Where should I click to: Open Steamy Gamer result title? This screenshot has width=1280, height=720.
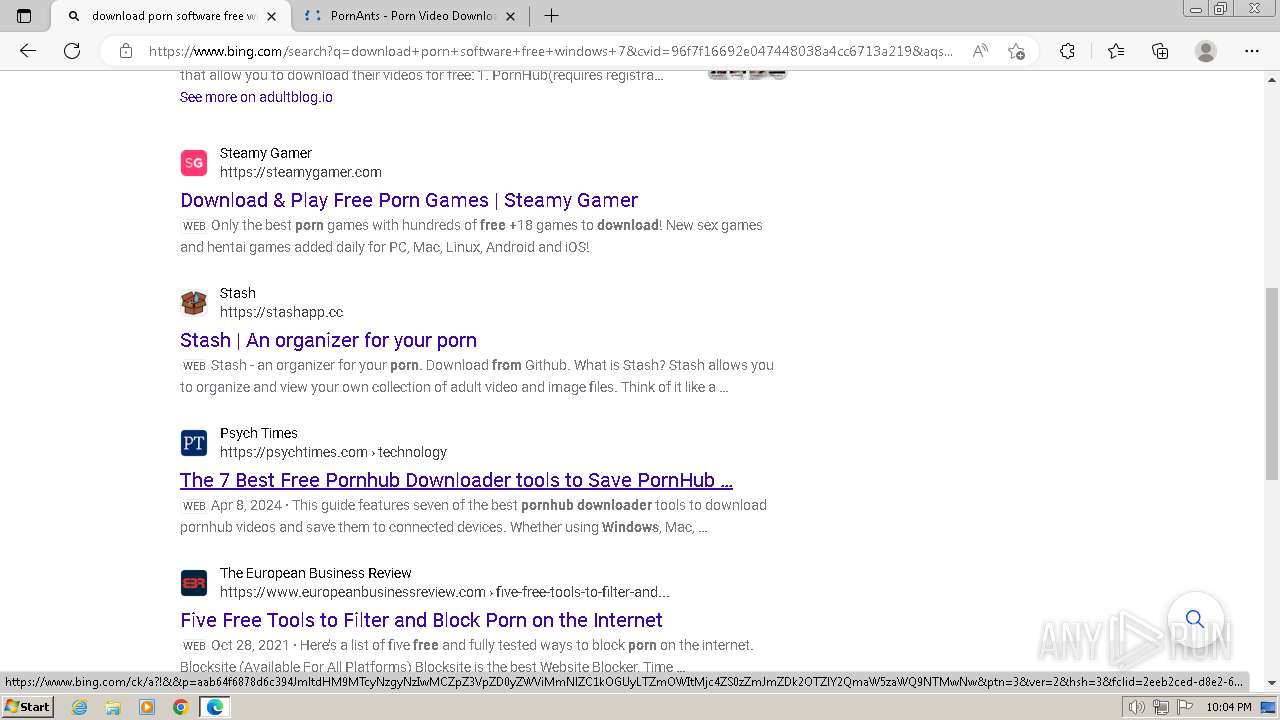(409, 200)
